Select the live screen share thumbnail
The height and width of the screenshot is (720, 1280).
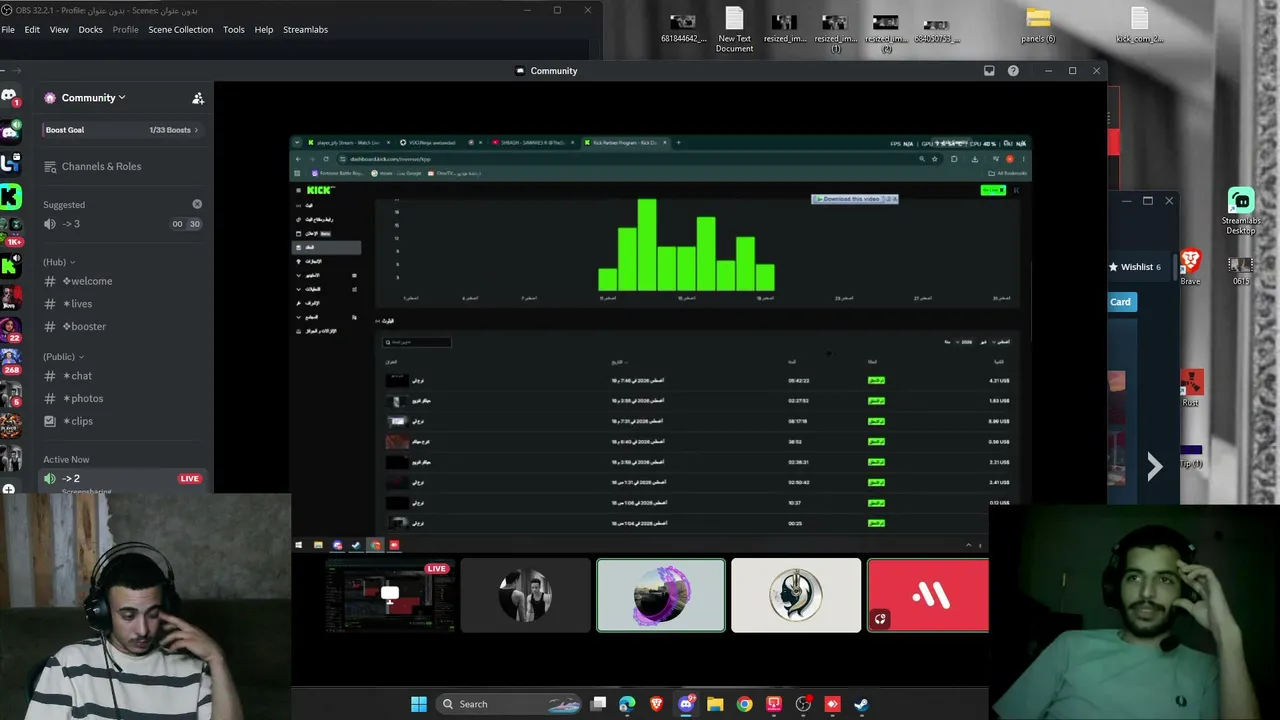point(391,595)
